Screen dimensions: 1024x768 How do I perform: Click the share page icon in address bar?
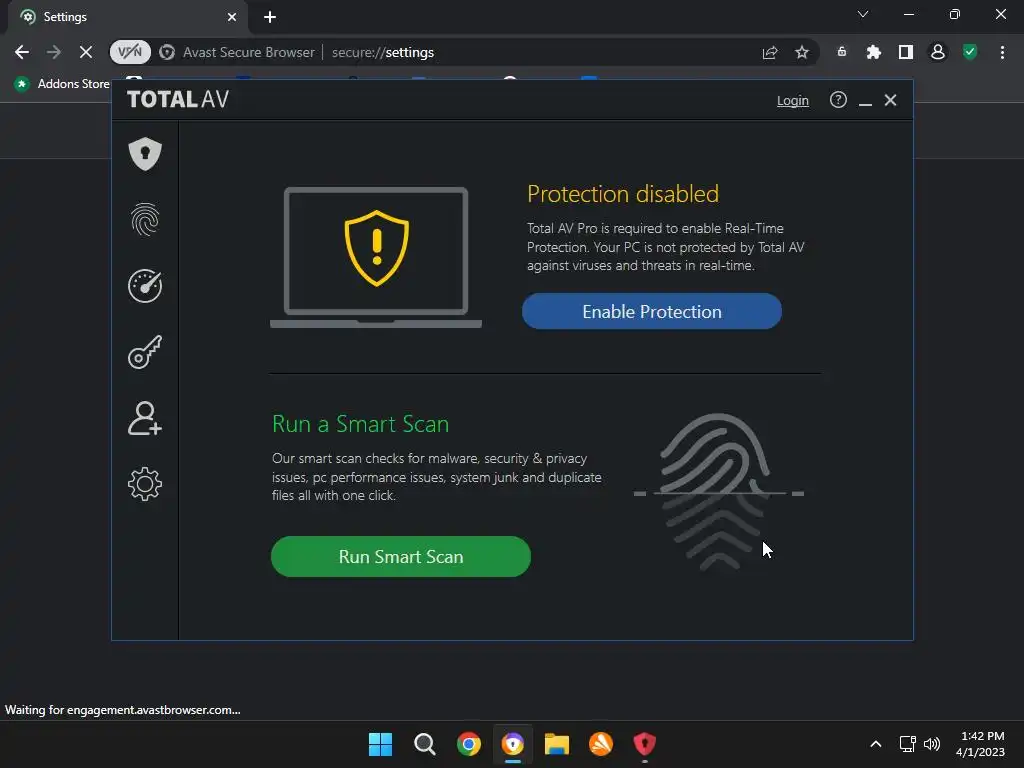[x=770, y=52]
